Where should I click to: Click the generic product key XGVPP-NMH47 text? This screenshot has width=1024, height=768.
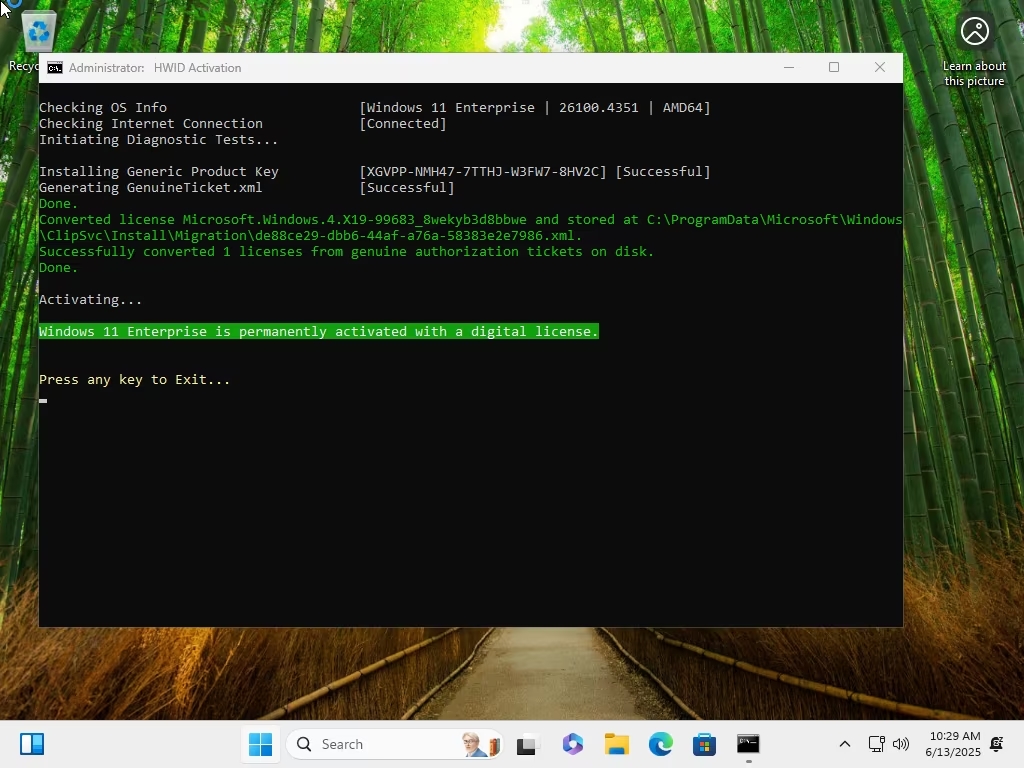483,172
